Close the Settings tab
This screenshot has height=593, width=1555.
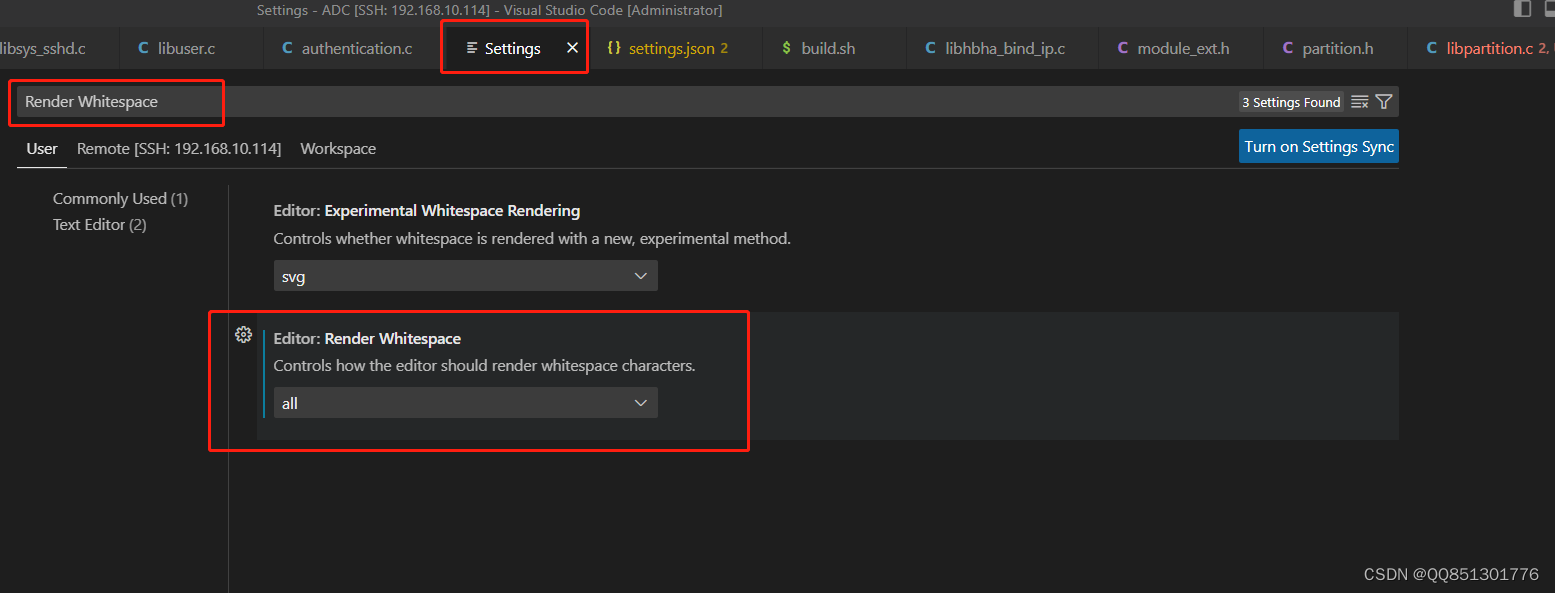point(572,47)
